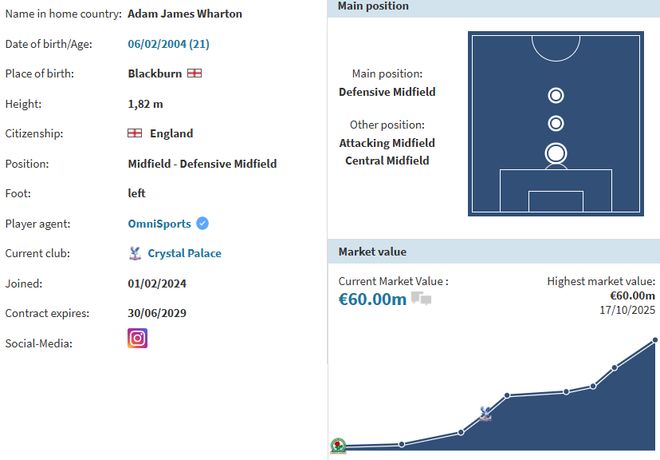Click the €60.00m current market value
Screen dimensions: 660x460
pyautogui.click(x=372, y=299)
